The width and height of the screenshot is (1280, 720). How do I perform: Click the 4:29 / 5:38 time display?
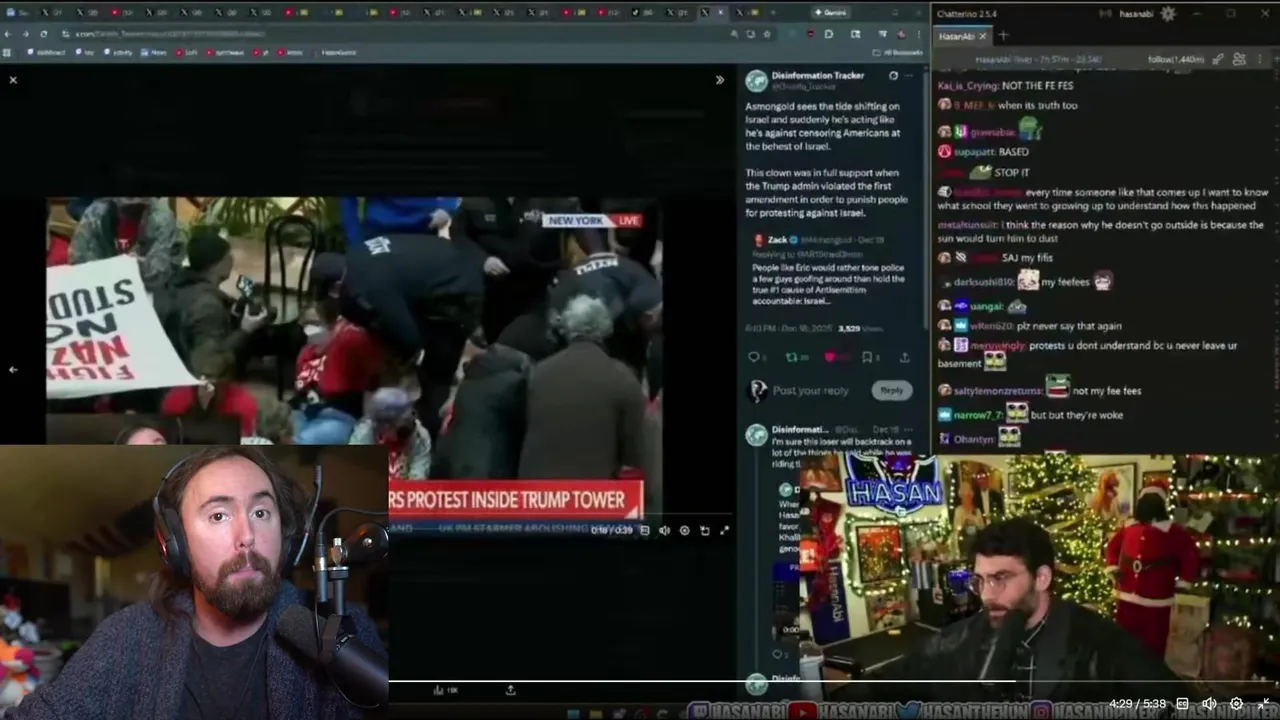[x=1138, y=704]
